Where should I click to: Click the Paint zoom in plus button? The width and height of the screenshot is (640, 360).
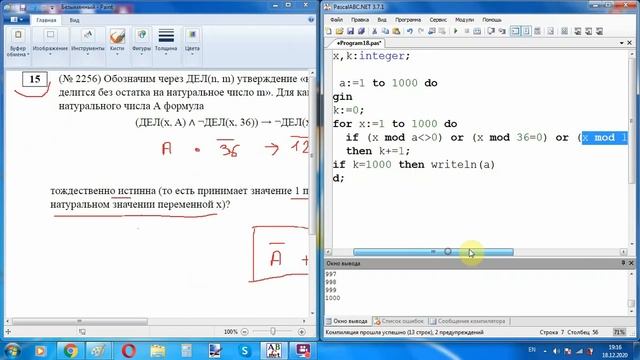point(302,332)
